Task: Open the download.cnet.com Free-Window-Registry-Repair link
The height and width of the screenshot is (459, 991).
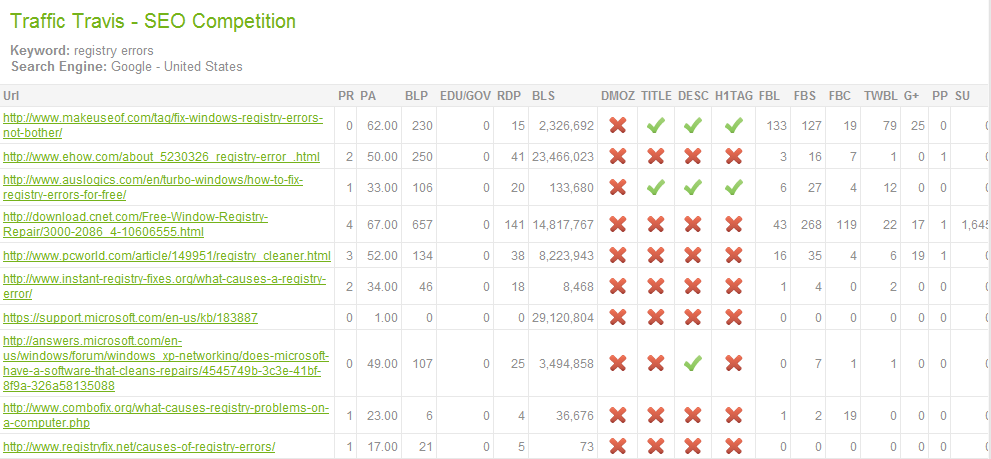Action: point(135,224)
